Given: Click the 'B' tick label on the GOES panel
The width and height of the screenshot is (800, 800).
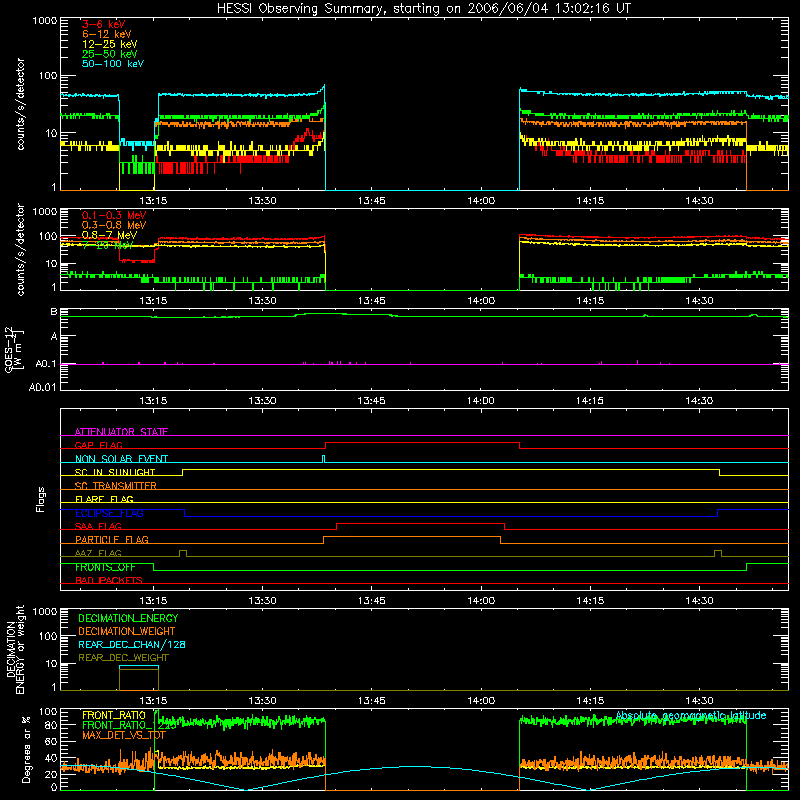Looking at the screenshot, I should 54,312.
